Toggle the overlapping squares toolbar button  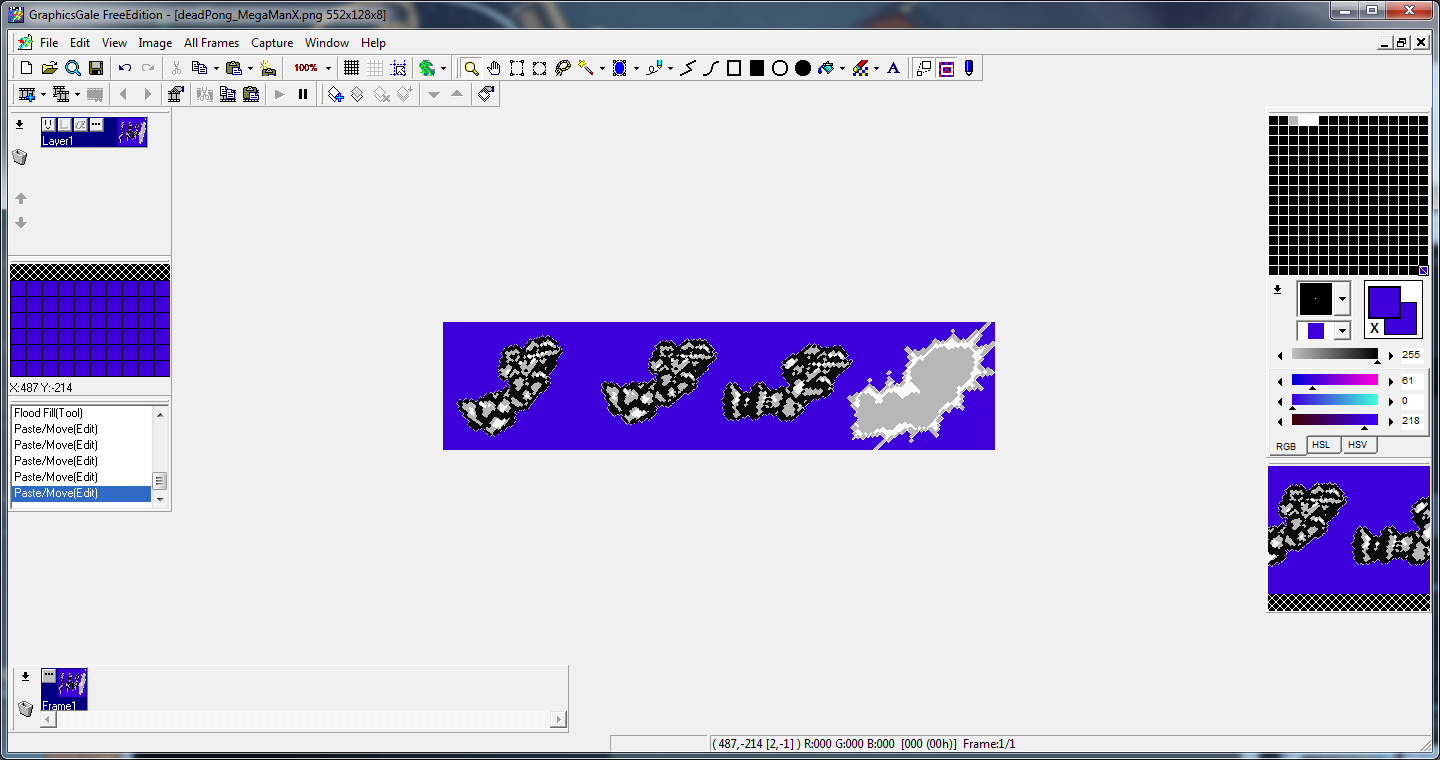tap(923, 68)
